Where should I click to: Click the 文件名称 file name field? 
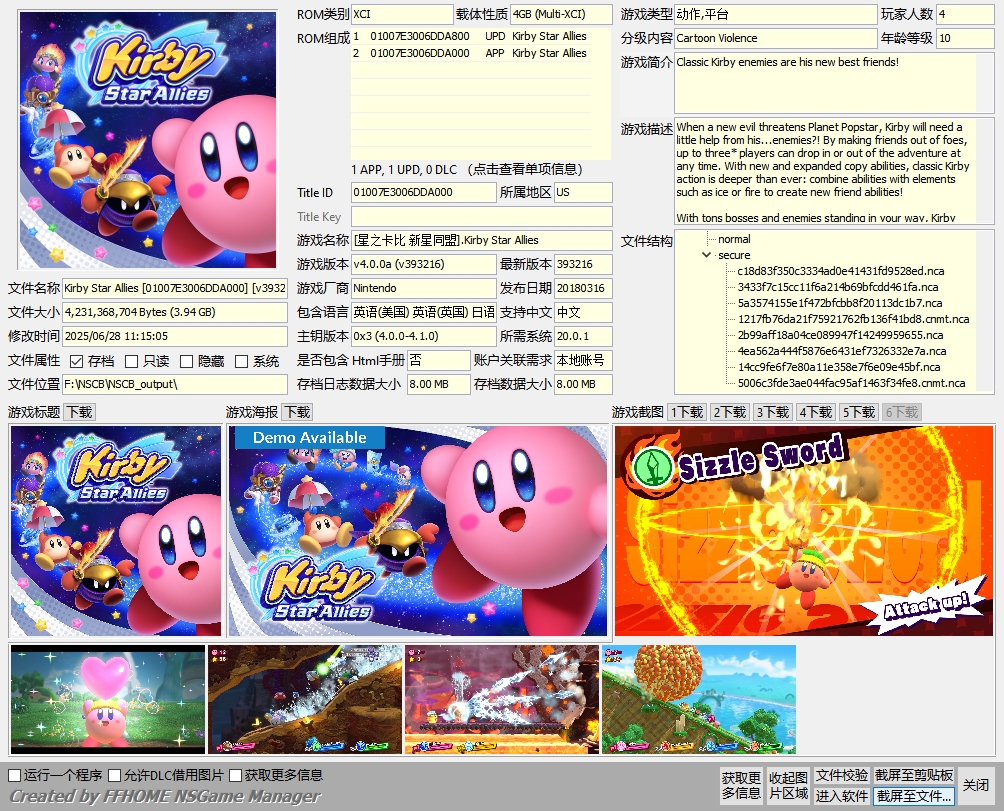coord(174,288)
